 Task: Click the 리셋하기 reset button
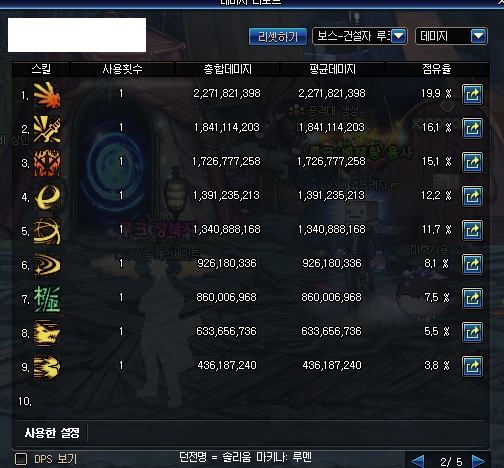[278, 36]
